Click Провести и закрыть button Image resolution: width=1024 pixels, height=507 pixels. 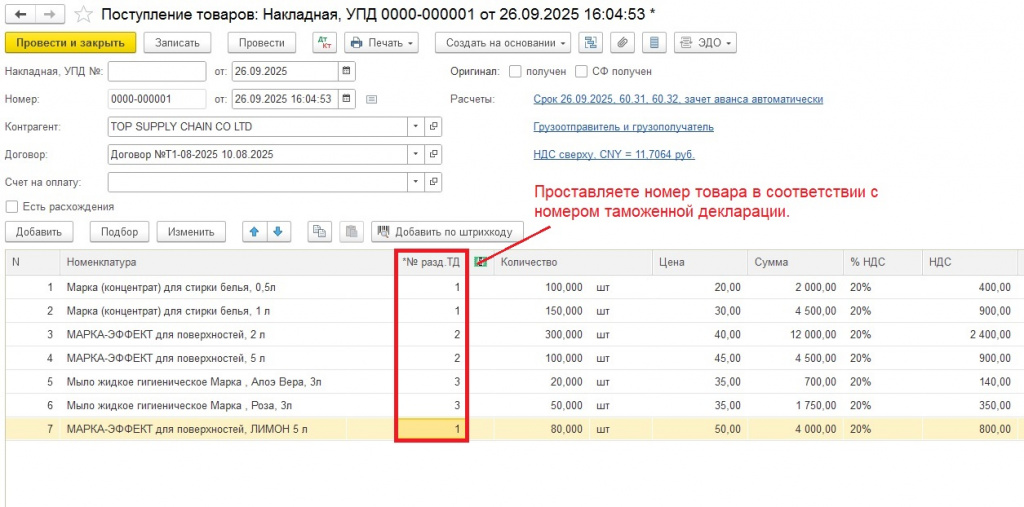[70, 43]
